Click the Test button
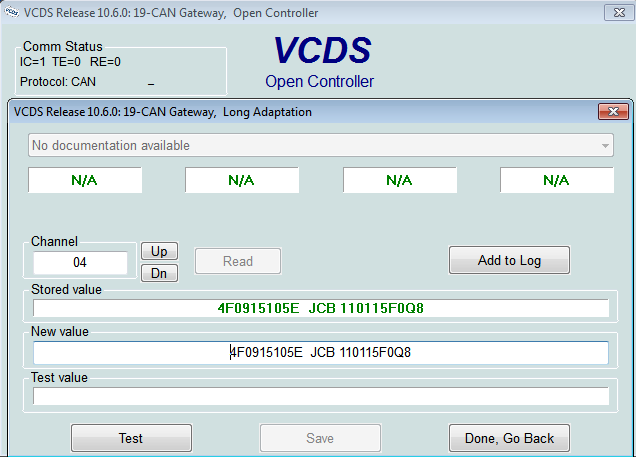The image size is (636, 457). click(x=131, y=438)
